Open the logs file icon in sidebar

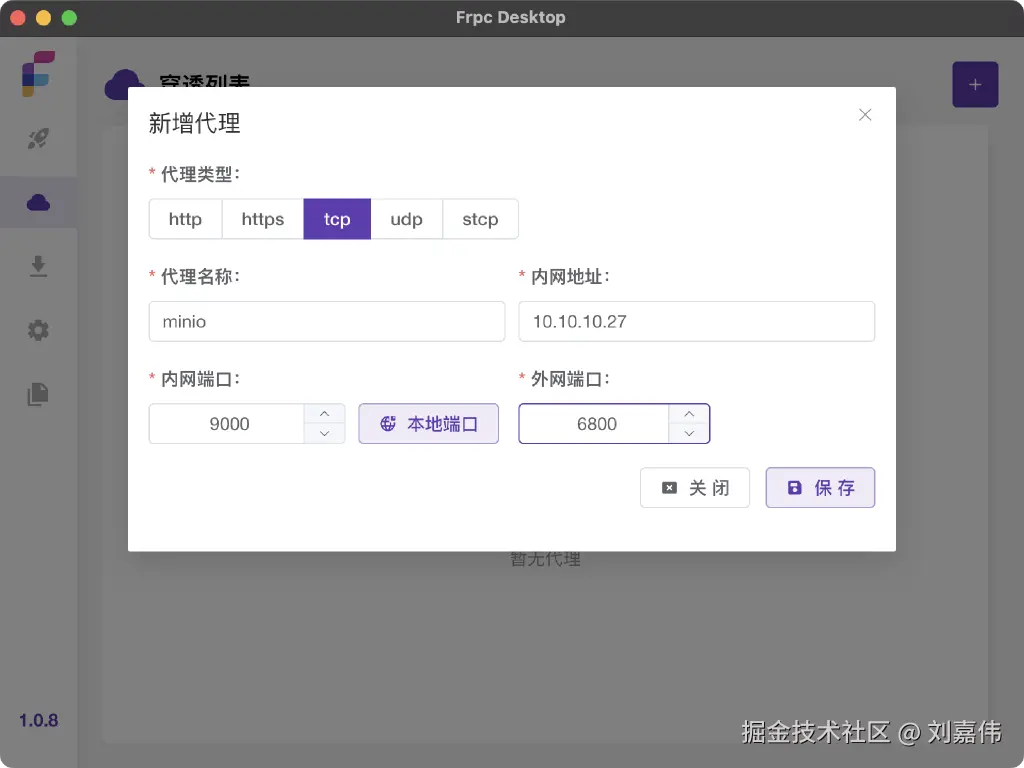tap(38, 394)
